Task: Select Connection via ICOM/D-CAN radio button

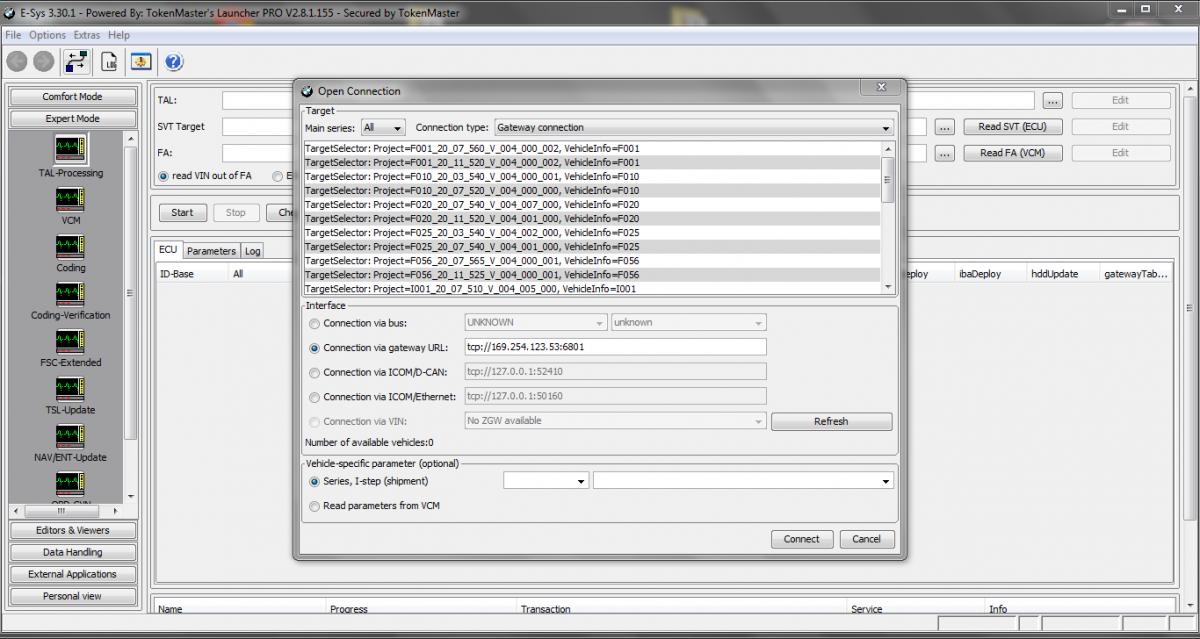Action: point(315,373)
